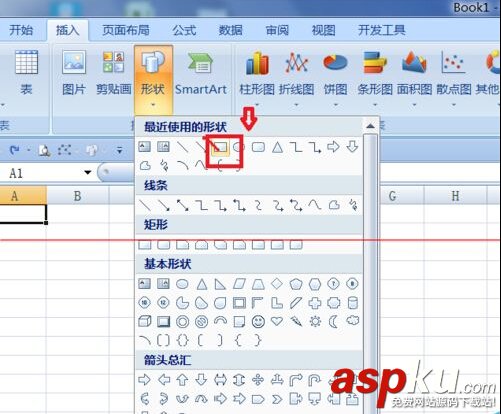Select the Chevron shape in block arrows

[277, 398]
